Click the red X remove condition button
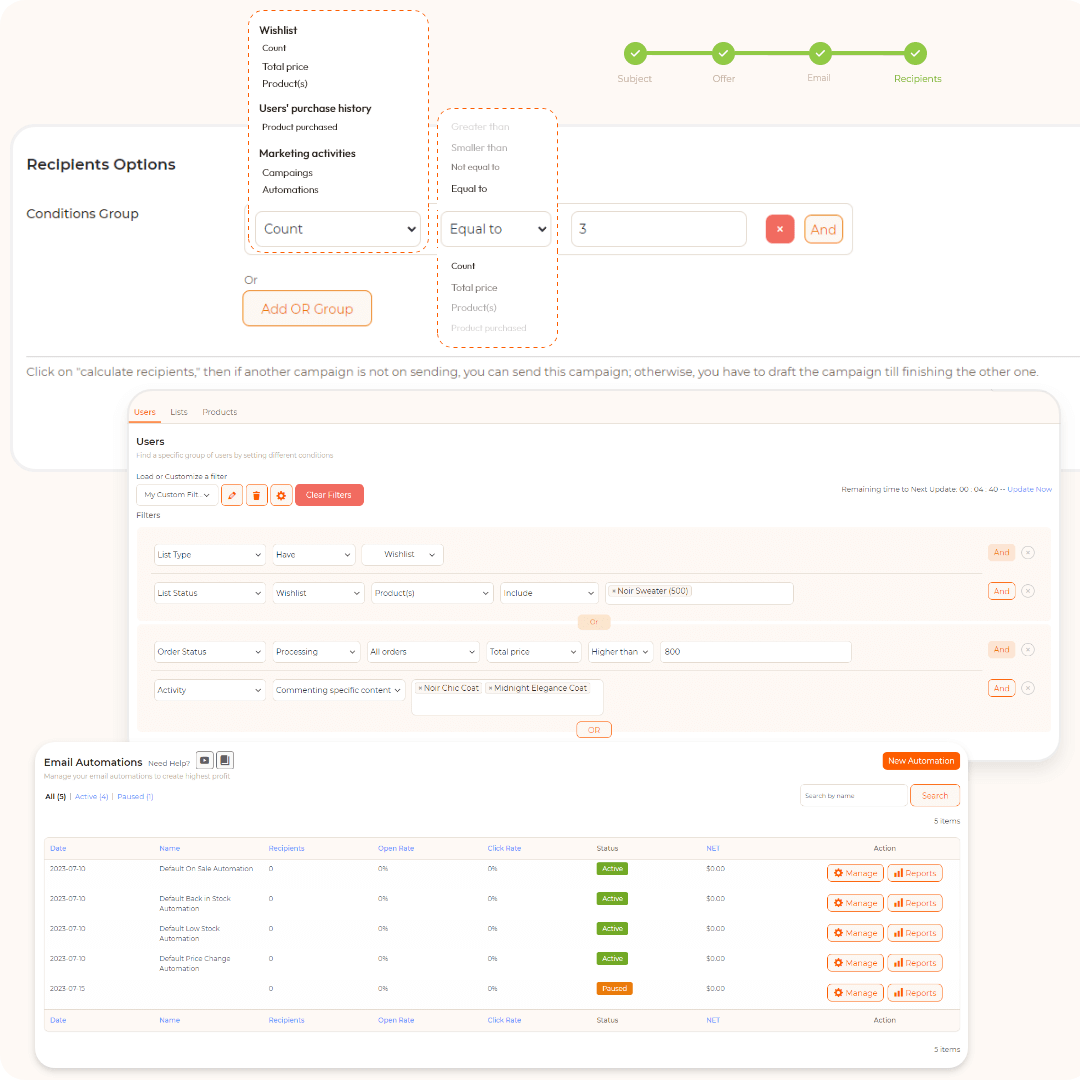This screenshot has height=1080, width=1080. click(780, 229)
